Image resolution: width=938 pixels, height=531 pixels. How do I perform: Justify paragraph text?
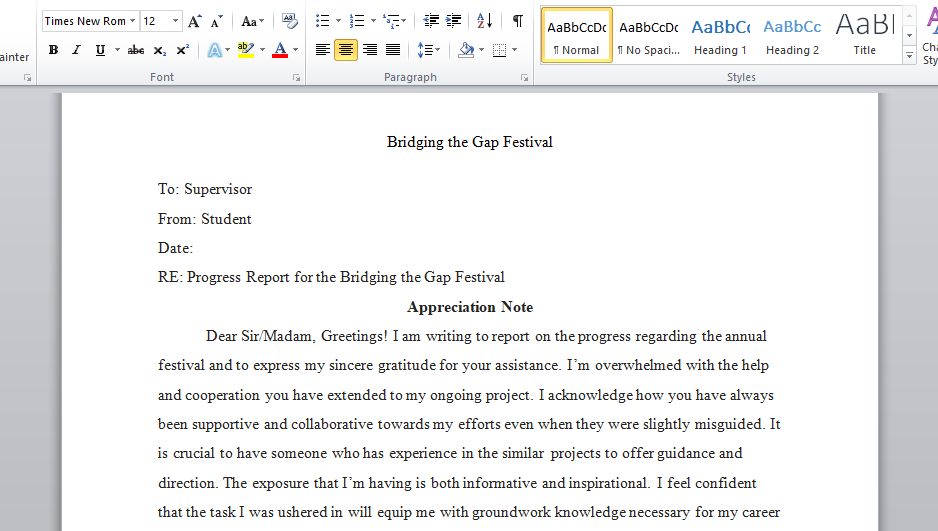tap(393, 50)
